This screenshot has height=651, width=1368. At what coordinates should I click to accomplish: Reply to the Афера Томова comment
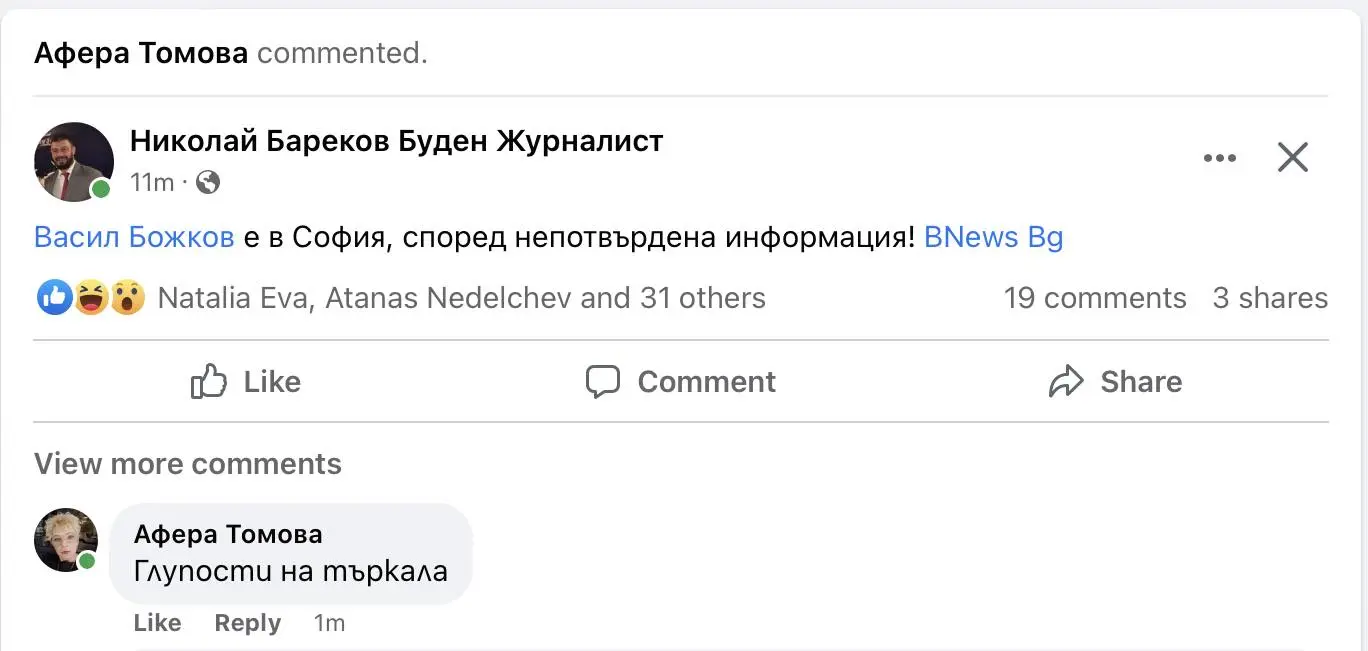pyautogui.click(x=247, y=623)
